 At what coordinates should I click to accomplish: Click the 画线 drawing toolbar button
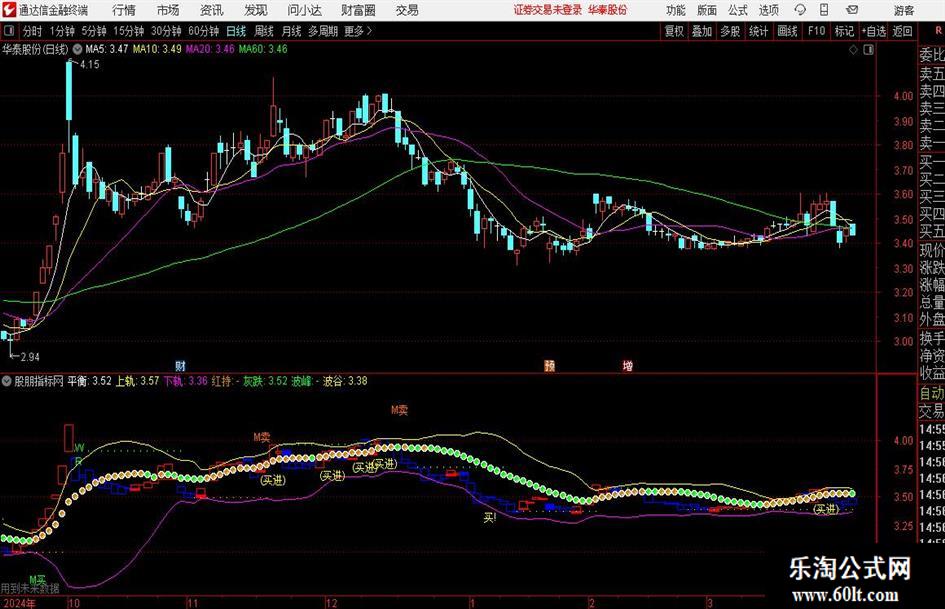point(788,31)
